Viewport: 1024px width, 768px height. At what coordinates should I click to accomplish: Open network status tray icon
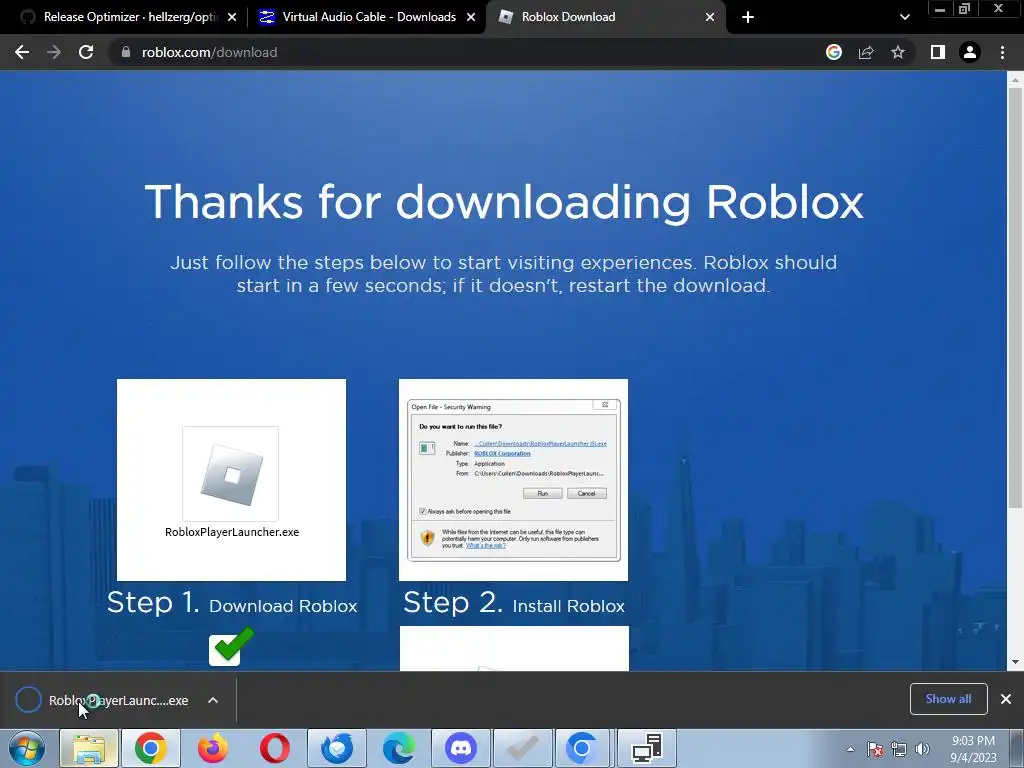(x=899, y=750)
